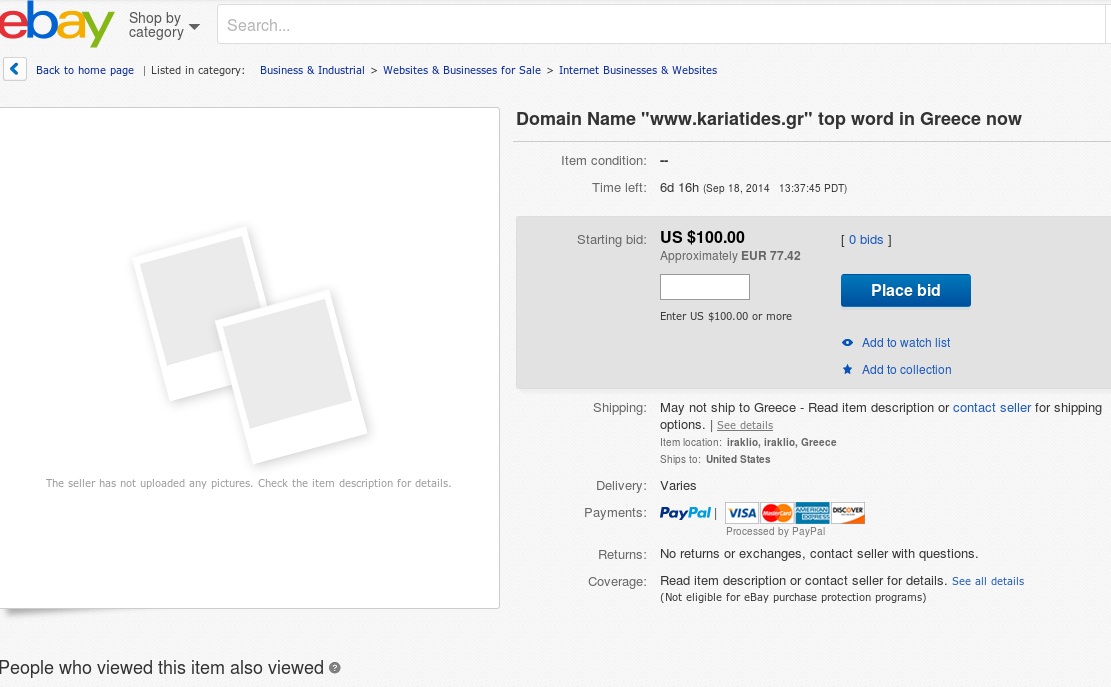Image resolution: width=1111 pixels, height=687 pixels.
Task: Click the back arrow icon
Action: coord(15,69)
